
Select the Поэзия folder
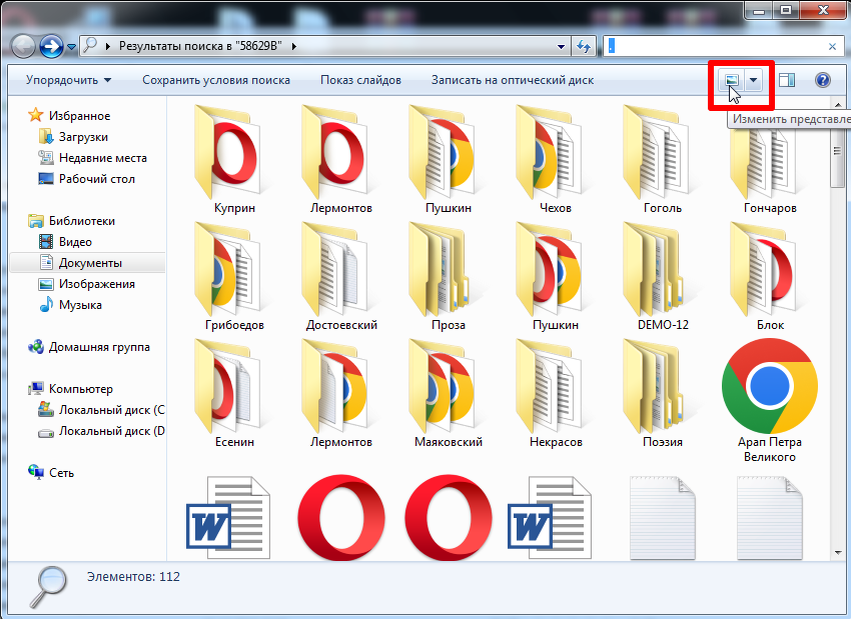662,393
